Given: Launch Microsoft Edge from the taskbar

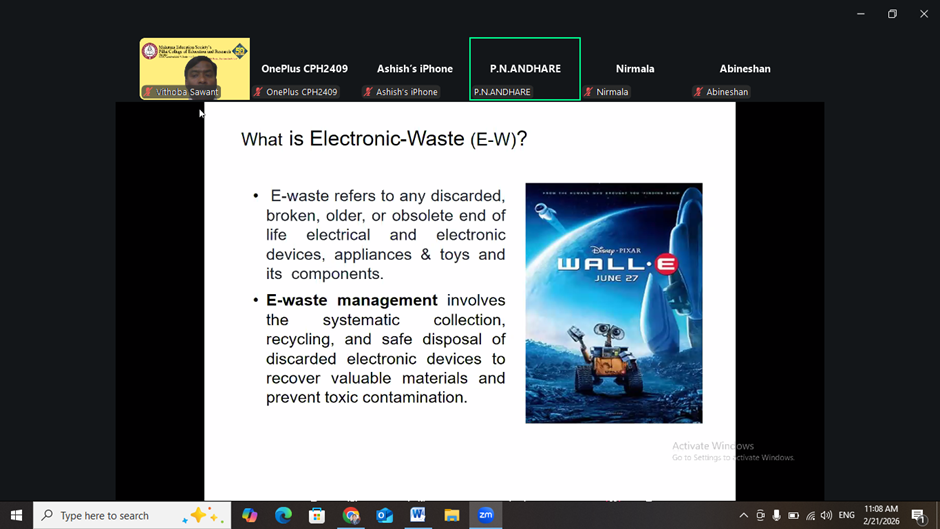Looking at the screenshot, I should (x=283, y=515).
